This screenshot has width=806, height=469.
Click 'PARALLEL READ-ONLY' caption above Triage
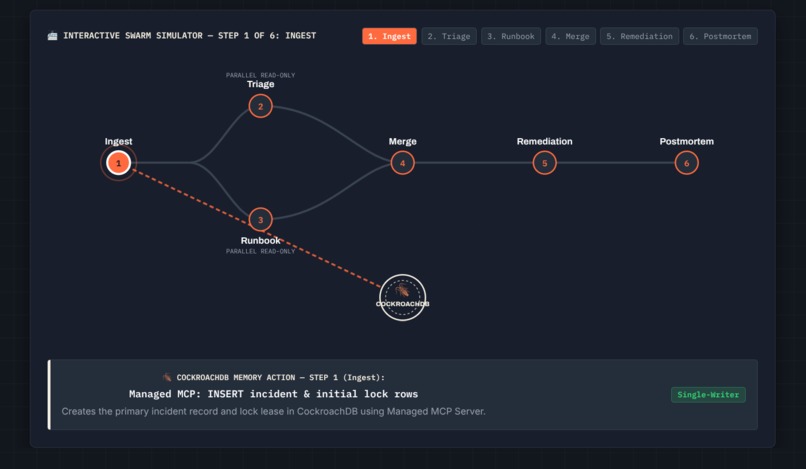[261, 75]
